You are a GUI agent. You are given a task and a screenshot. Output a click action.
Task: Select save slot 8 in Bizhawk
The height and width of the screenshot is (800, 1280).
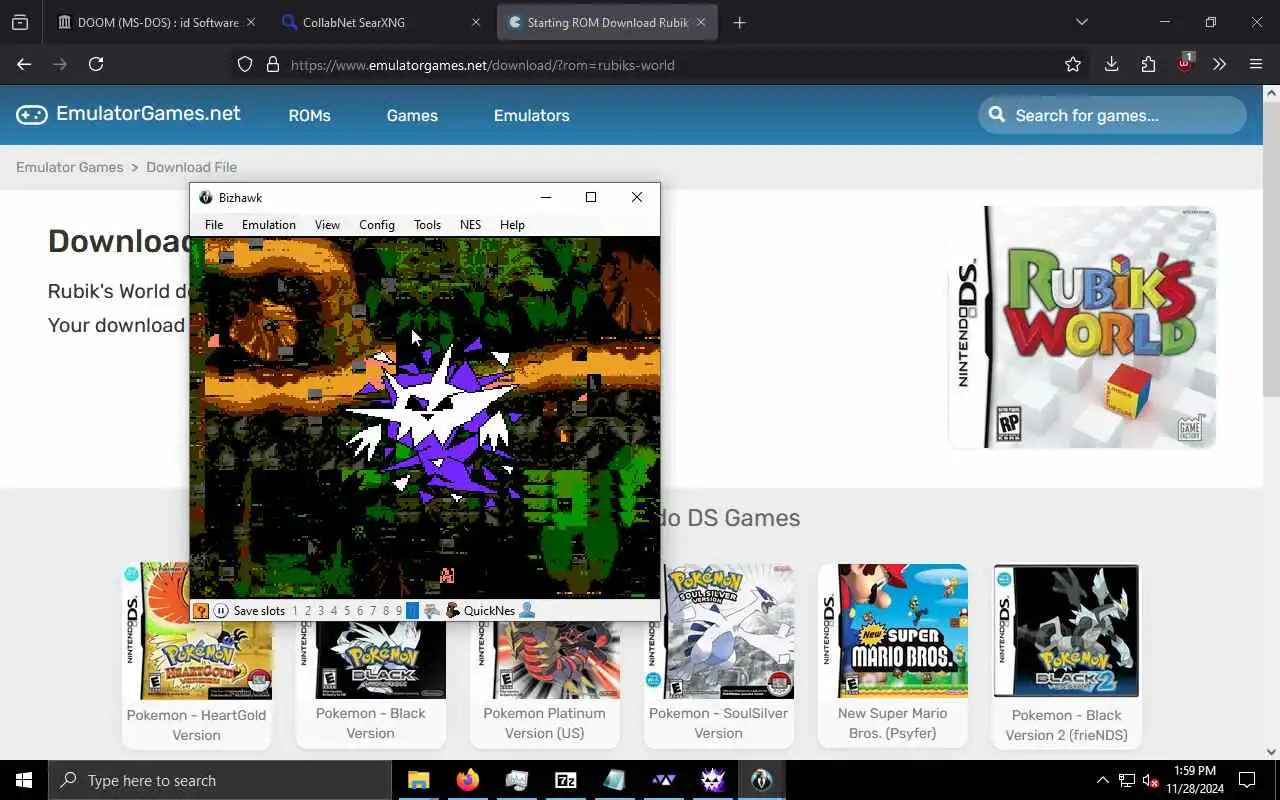pyautogui.click(x=386, y=611)
